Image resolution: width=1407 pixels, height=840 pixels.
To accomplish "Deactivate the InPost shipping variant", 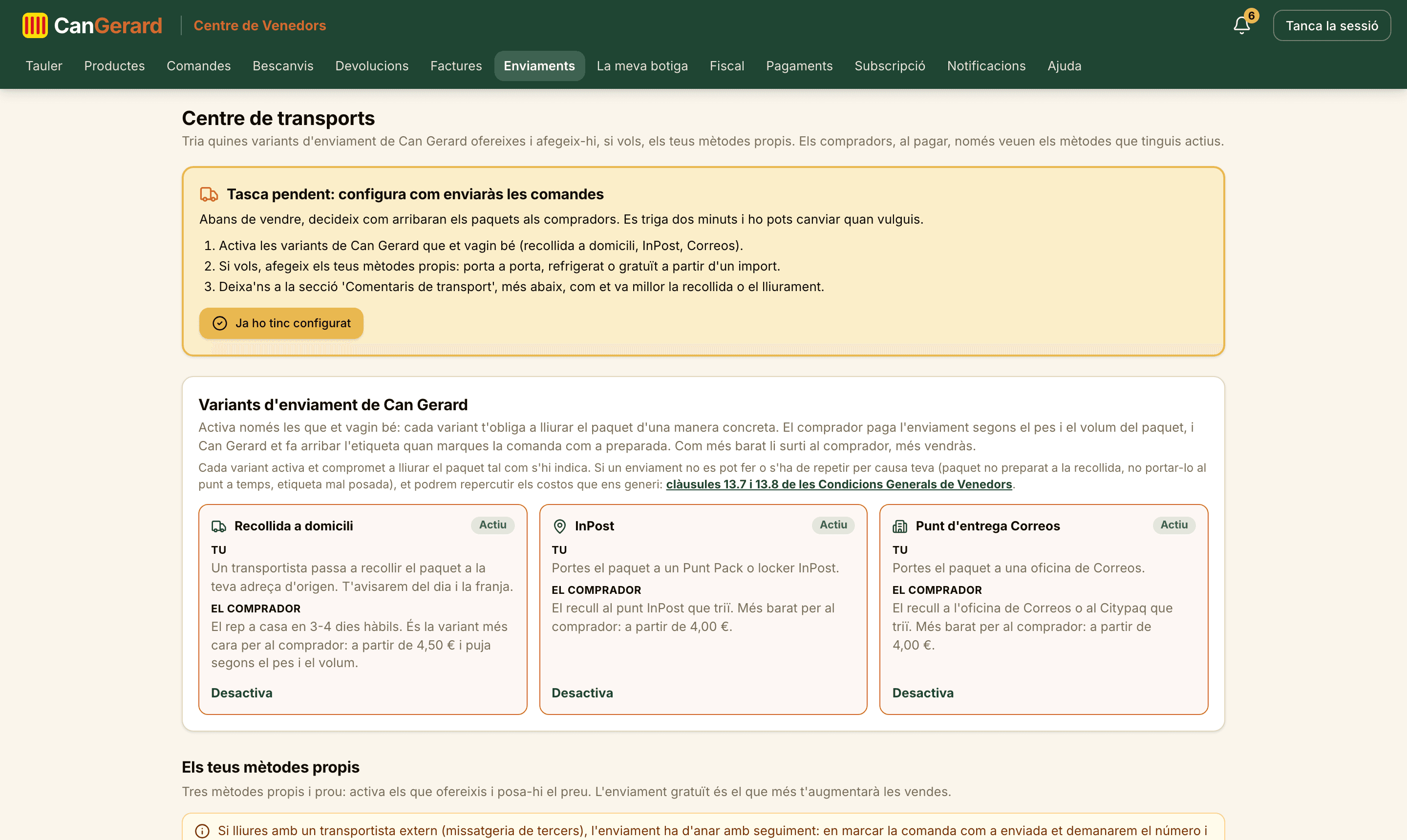I will click(x=582, y=693).
